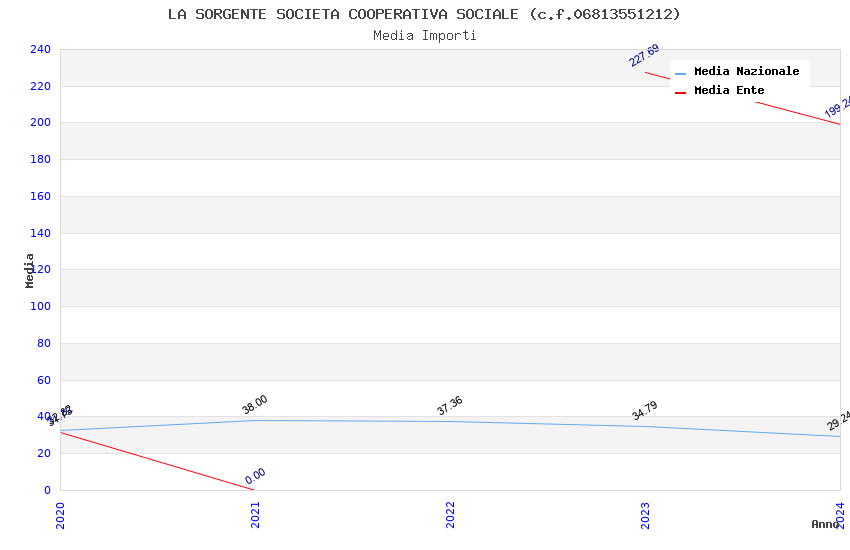Click x-axis year label 2022

450,515
